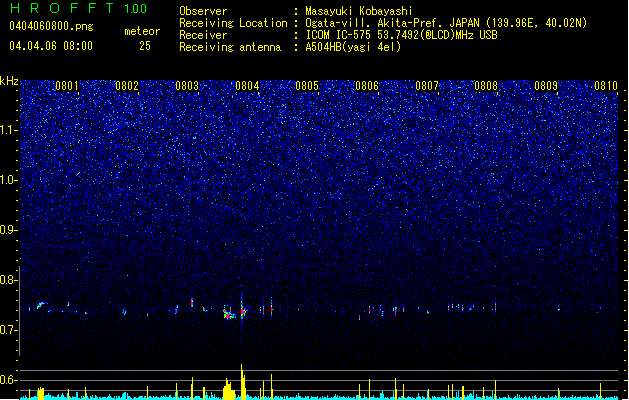Select the file name 0404060800.png
The image size is (629, 400).
(x=51, y=26)
